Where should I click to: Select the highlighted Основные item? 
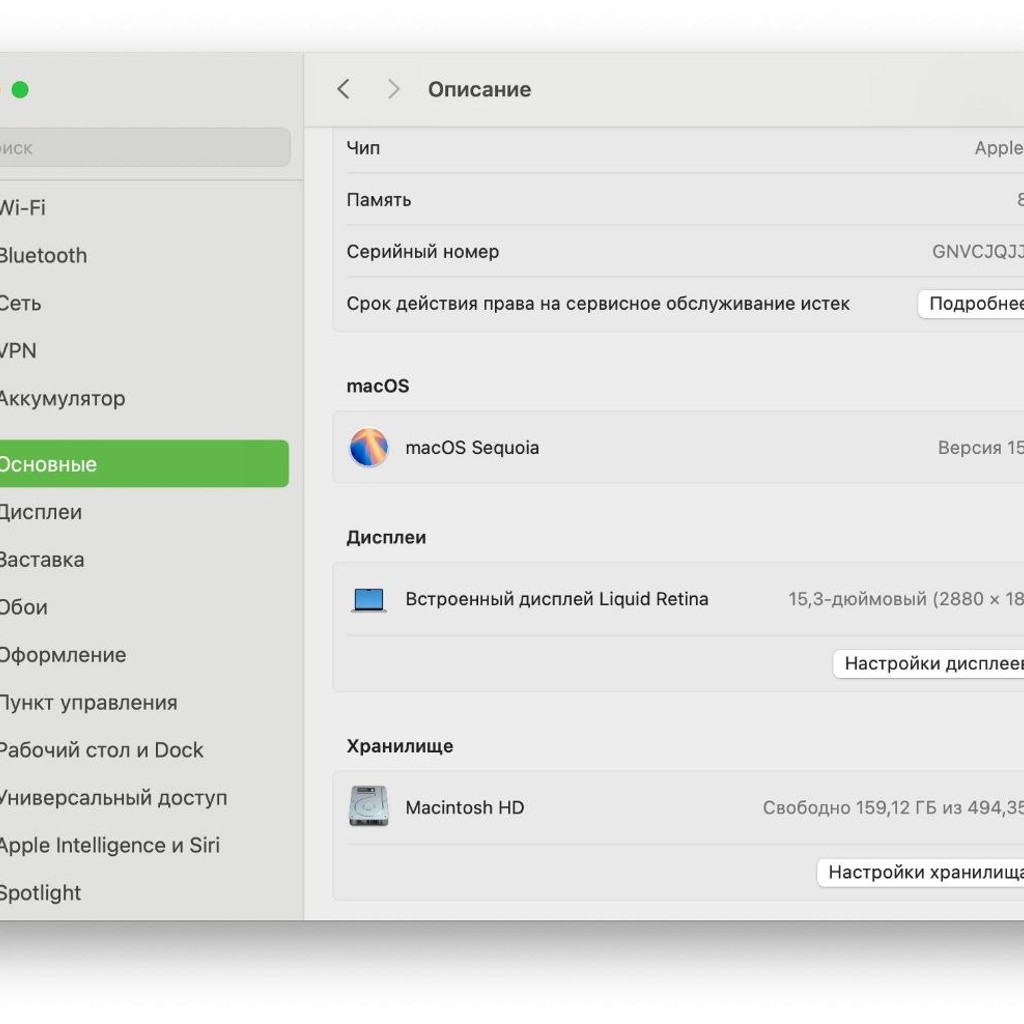click(144, 464)
